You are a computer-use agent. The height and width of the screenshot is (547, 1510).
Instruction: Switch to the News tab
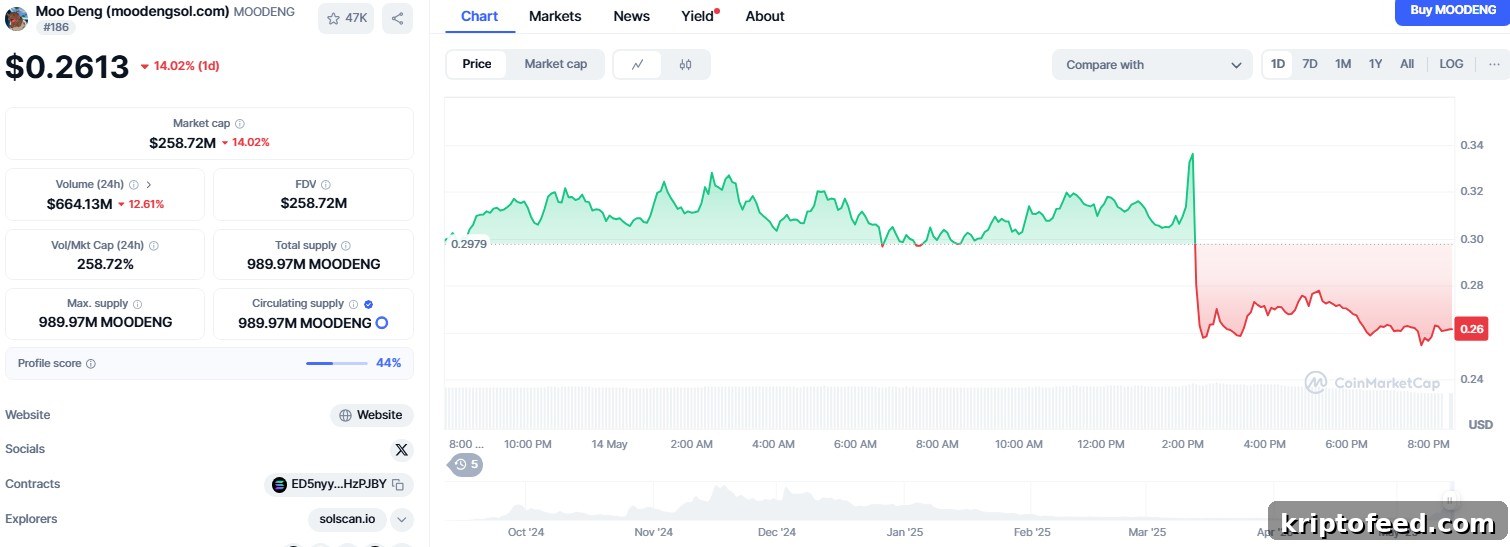631,16
